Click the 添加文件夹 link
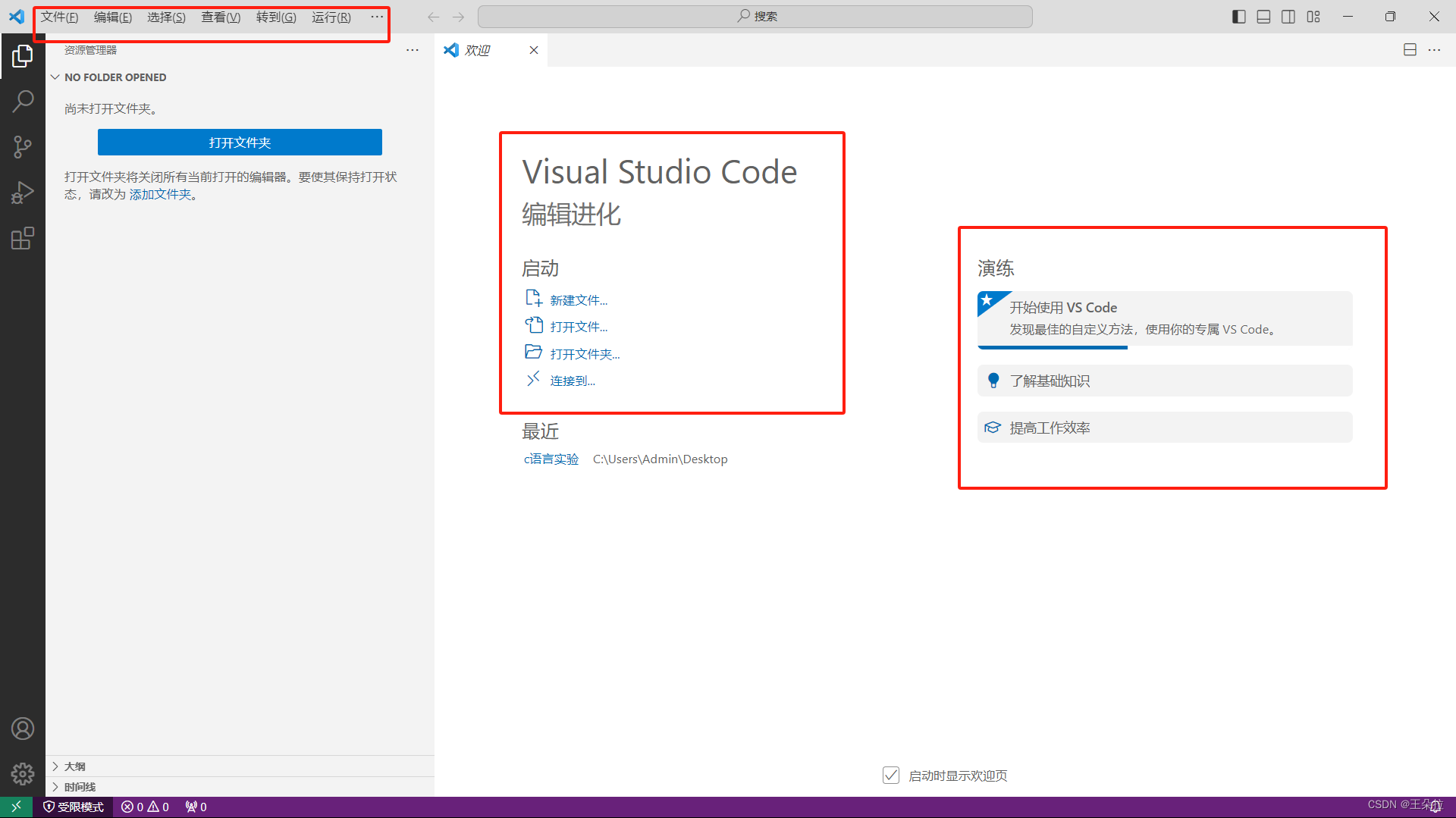 point(160,195)
